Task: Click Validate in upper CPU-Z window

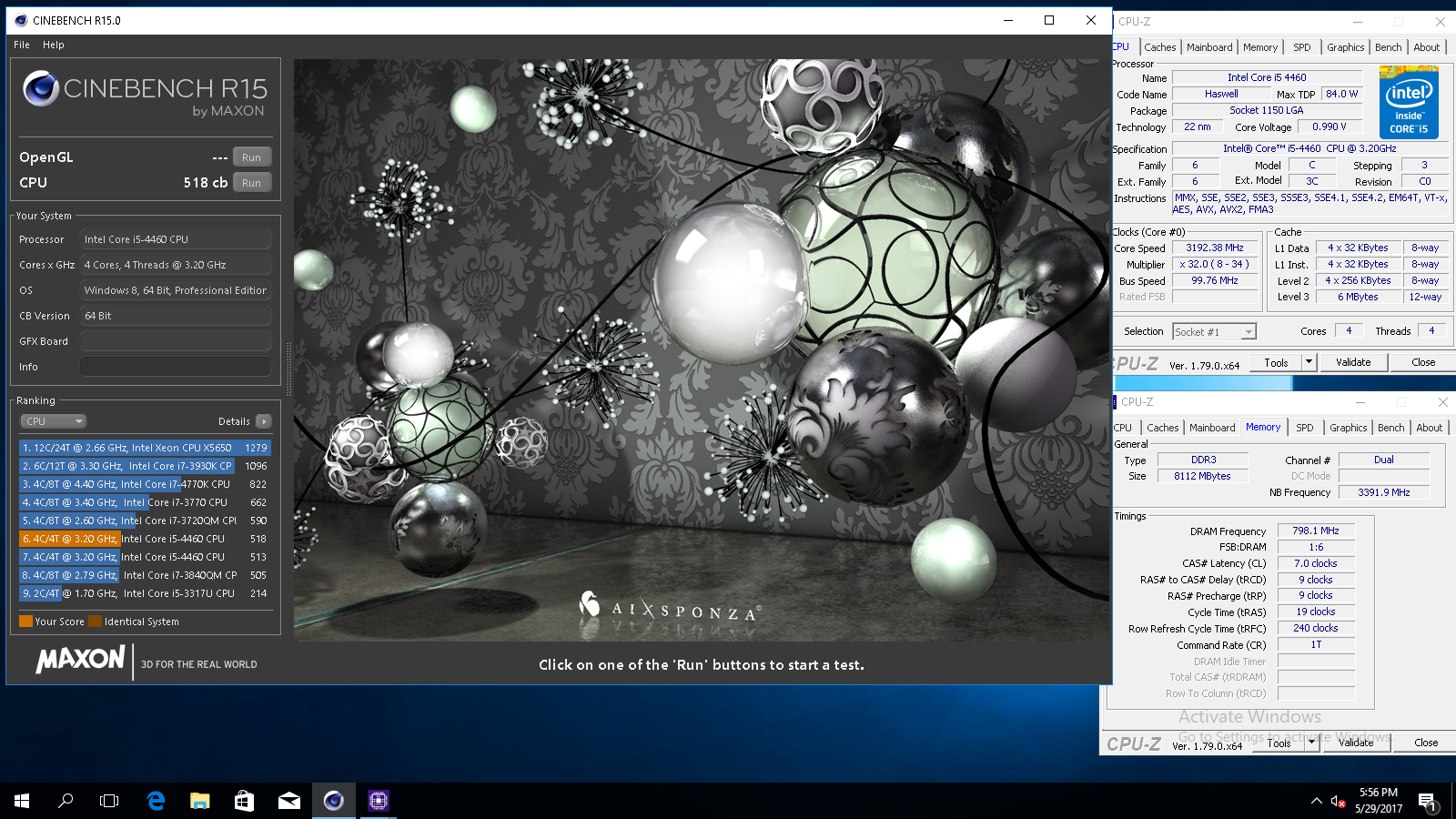Action: point(1353,362)
